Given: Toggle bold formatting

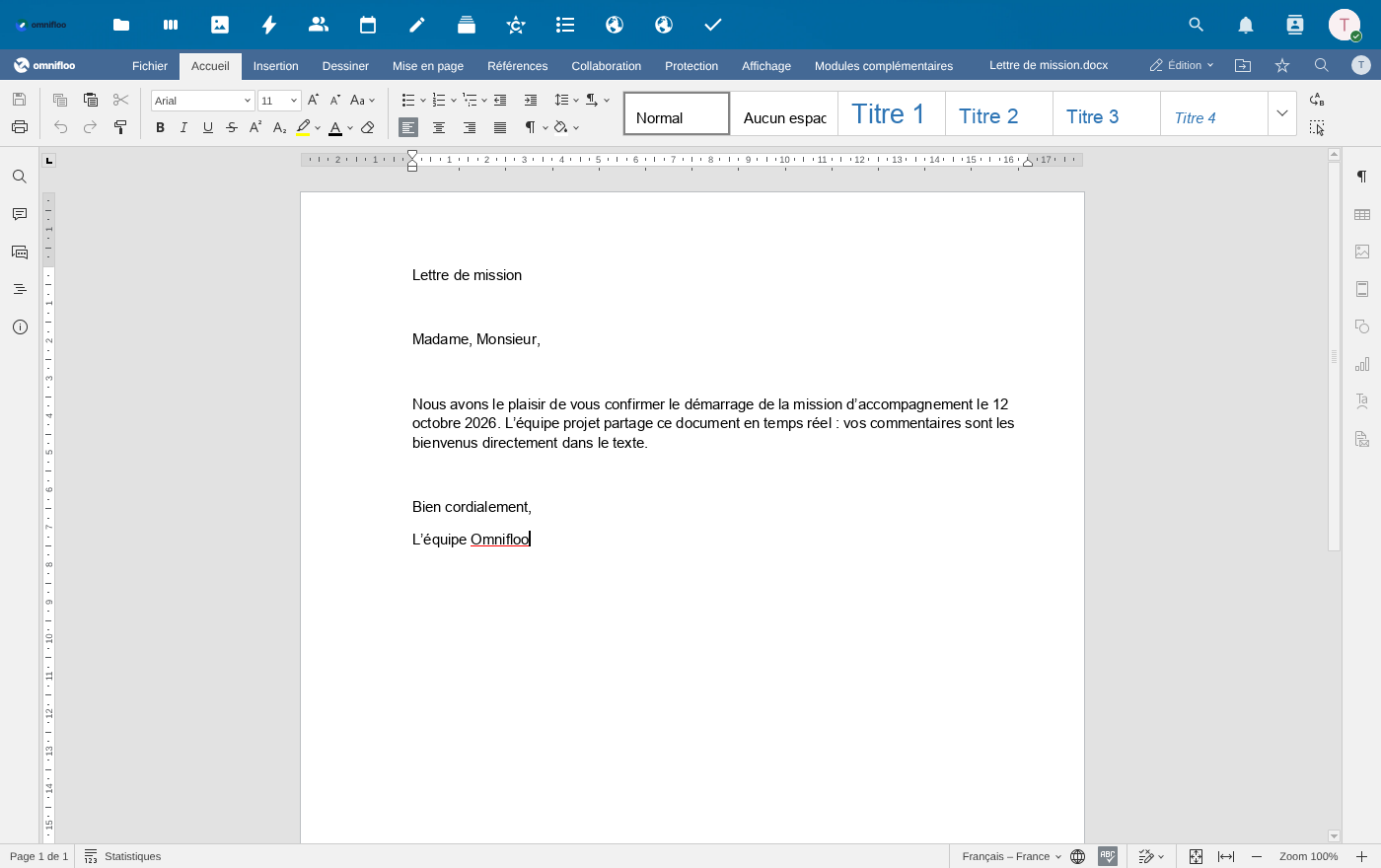Looking at the screenshot, I should click(x=160, y=127).
